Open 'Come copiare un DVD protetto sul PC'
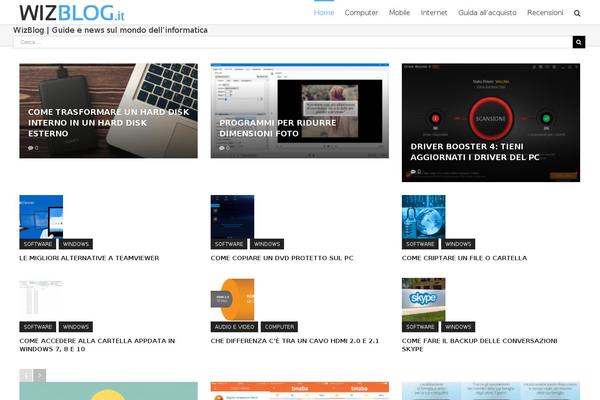600x400 pixels. coord(282,258)
